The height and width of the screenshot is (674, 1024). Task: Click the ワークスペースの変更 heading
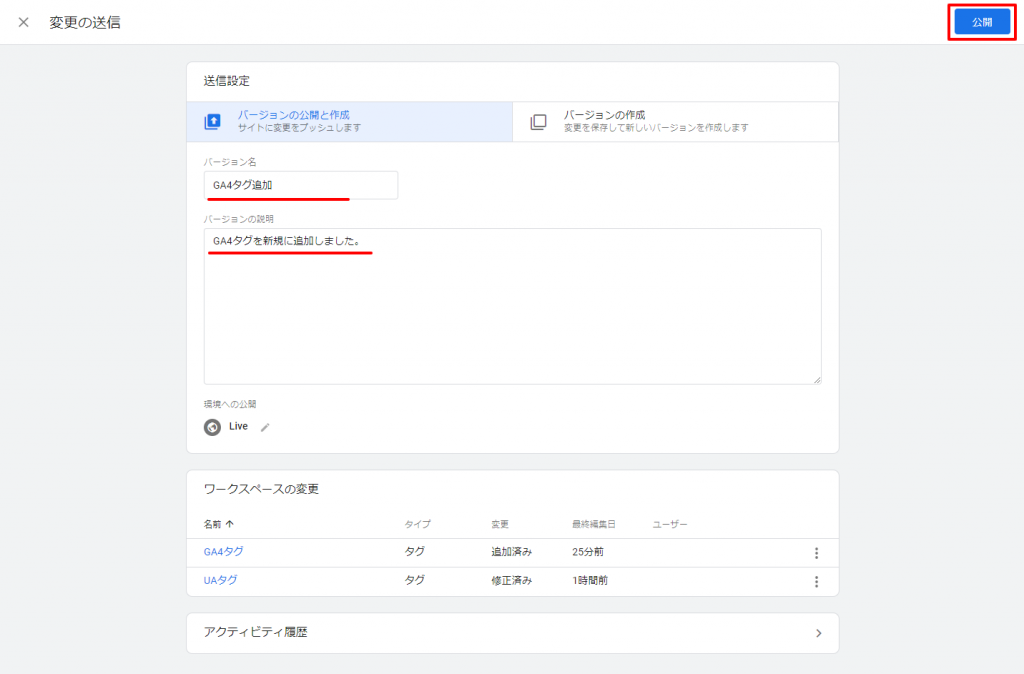[261, 489]
